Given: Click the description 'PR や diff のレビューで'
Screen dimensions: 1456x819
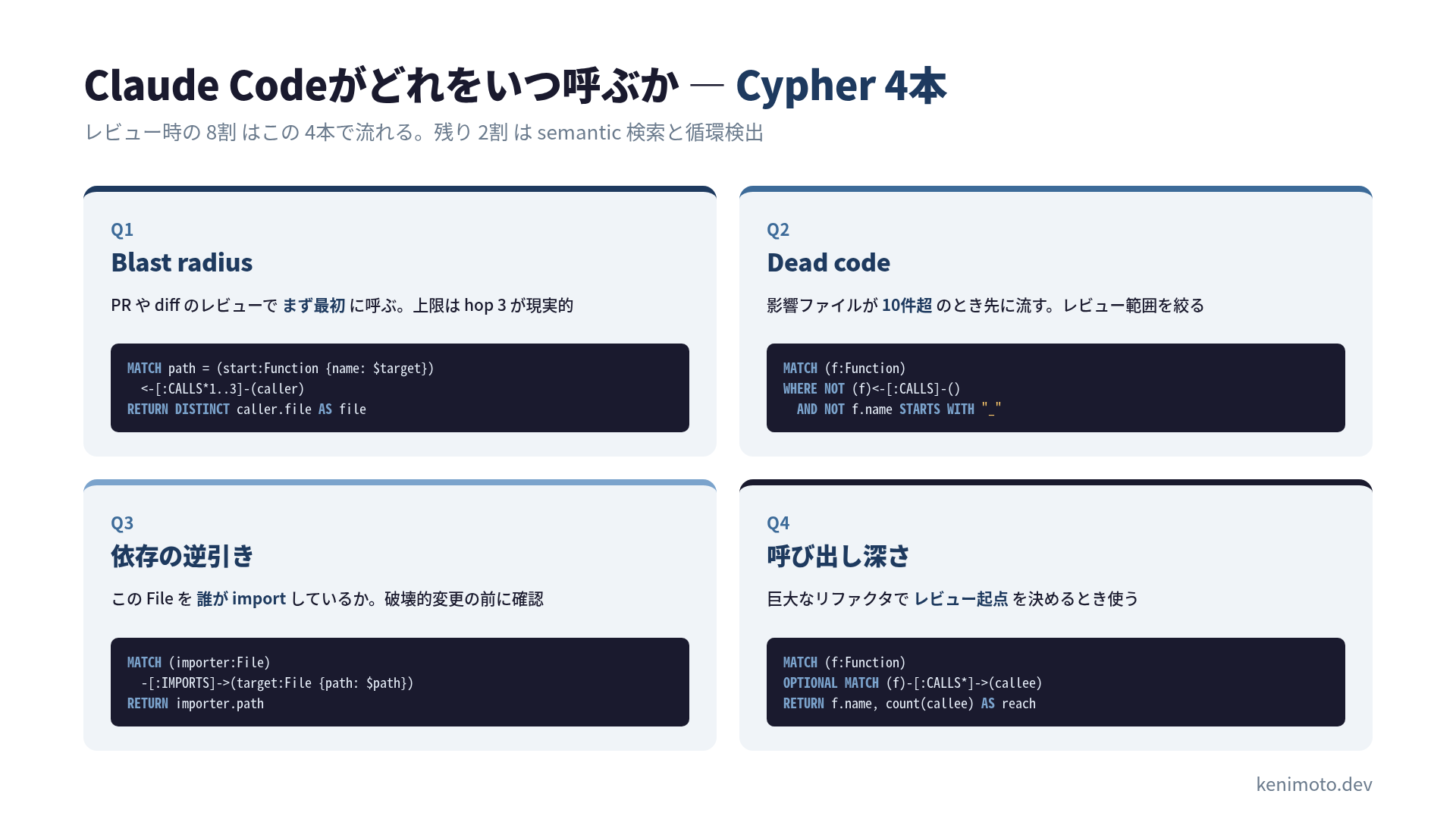Looking at the screenshot, I should [x=194, y=305].
